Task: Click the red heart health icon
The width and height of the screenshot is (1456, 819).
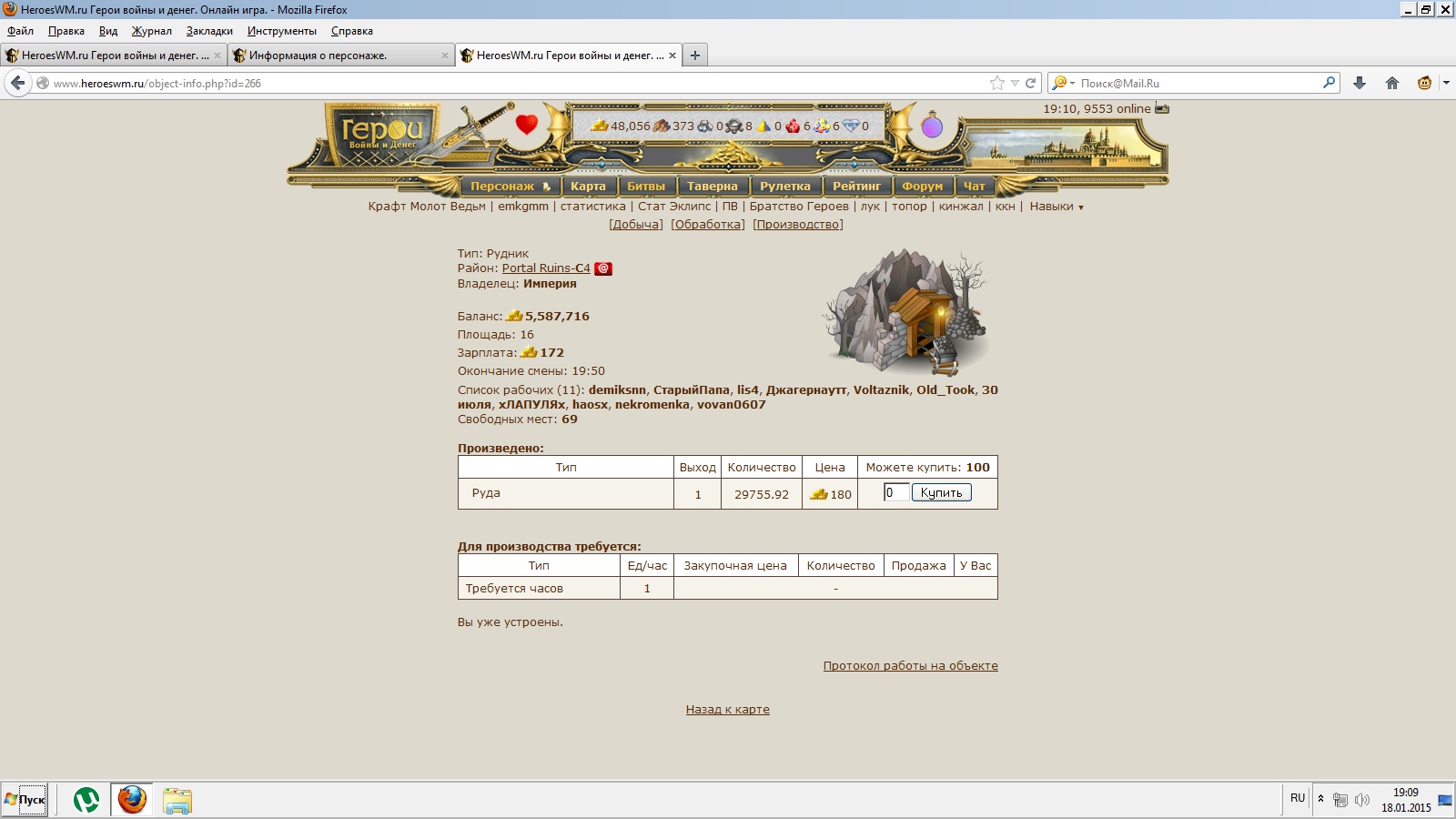Action: tap(526, 124)
